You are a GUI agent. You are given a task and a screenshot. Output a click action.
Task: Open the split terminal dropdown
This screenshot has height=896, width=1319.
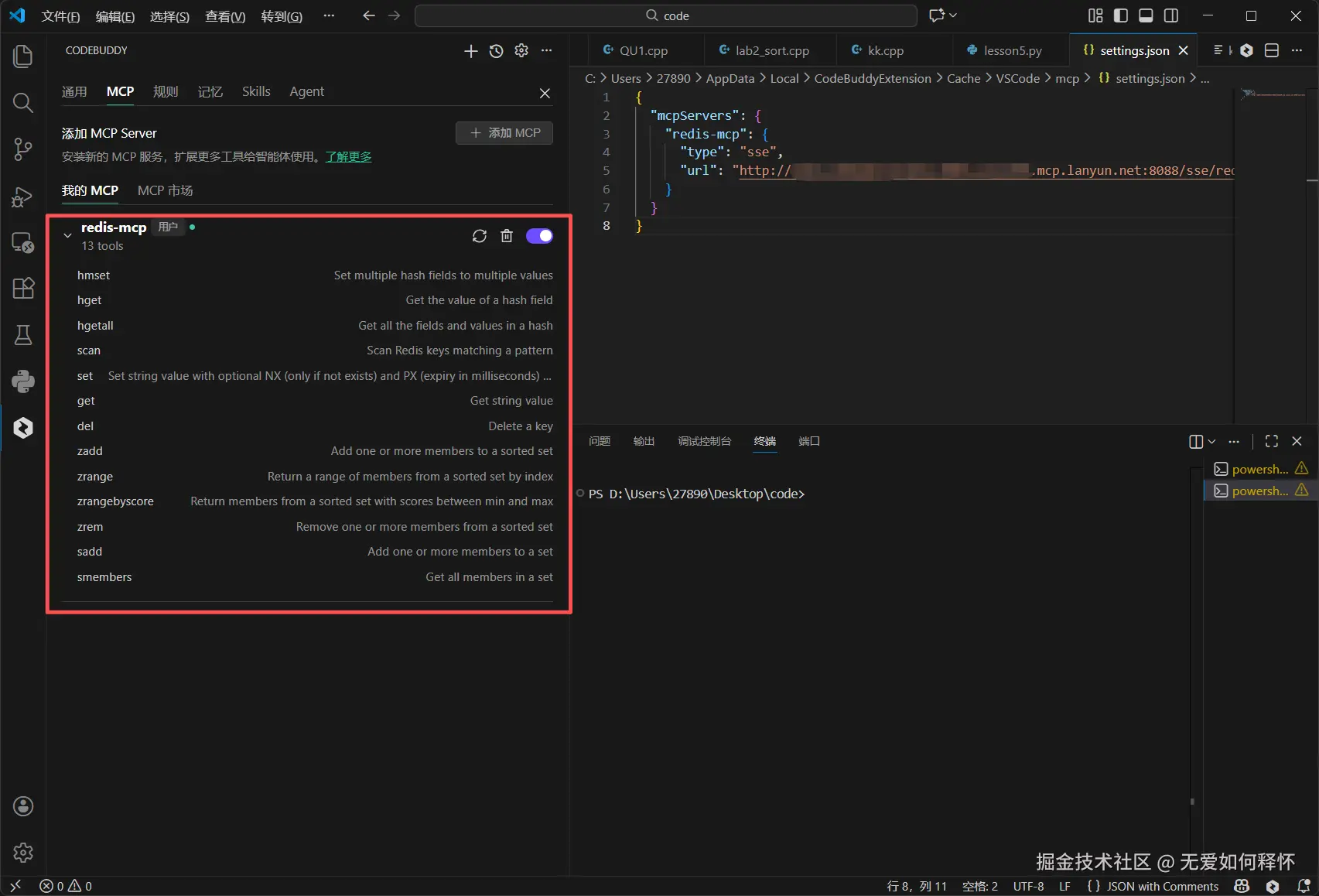1211,441
